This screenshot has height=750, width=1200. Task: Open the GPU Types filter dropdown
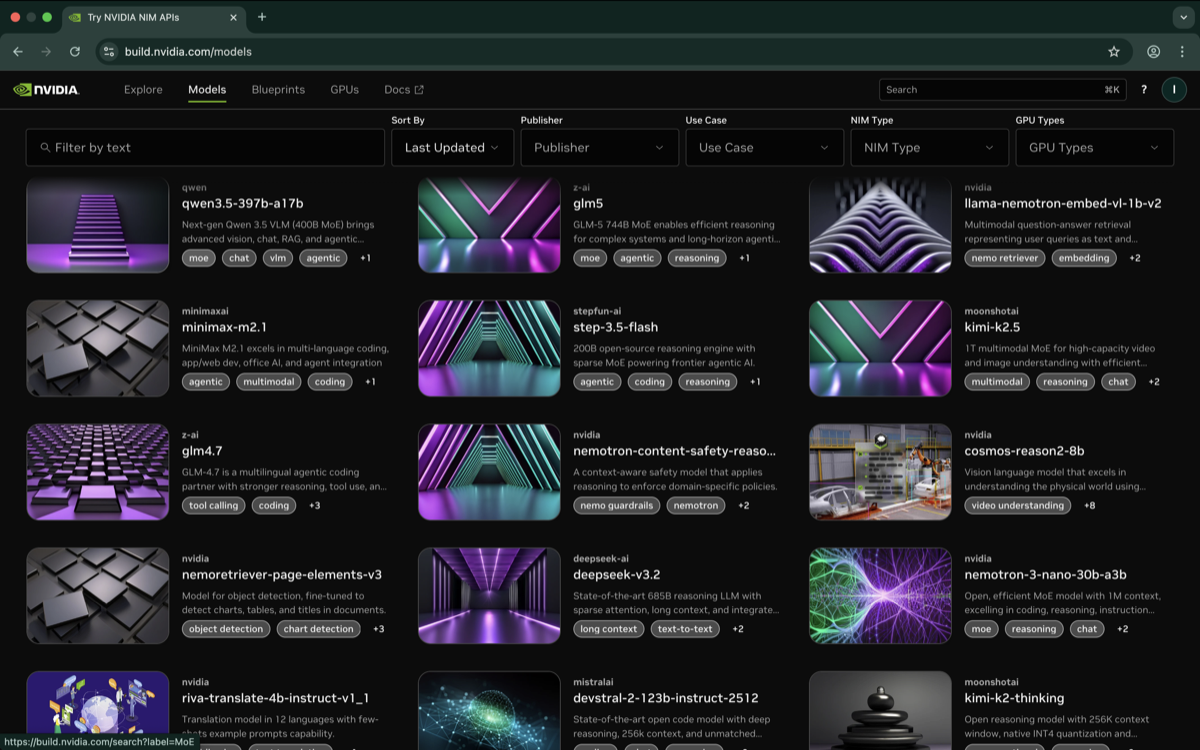(1094, 148)
